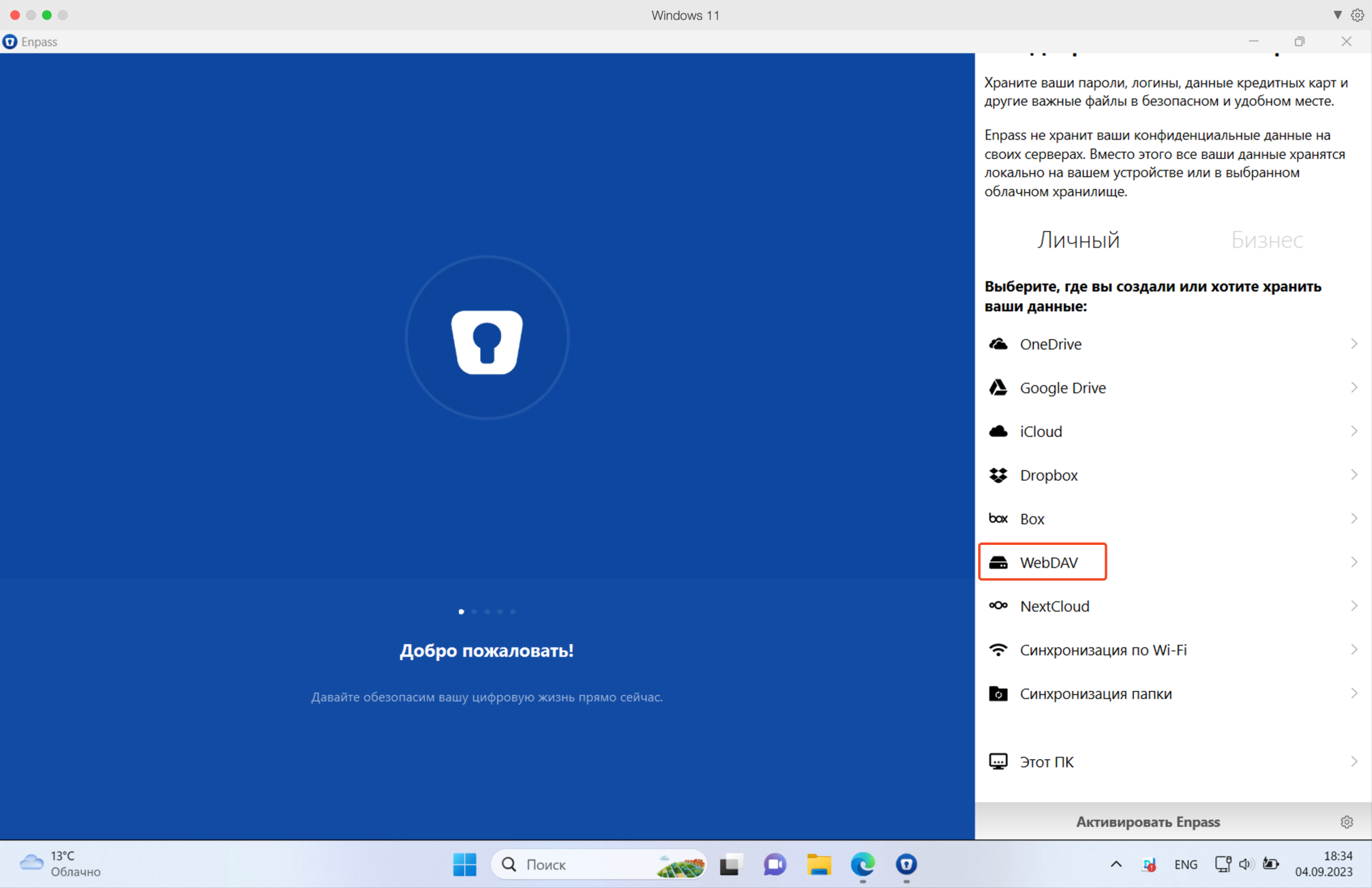Expand Dropbox option chevron

[x=1354, y=475]
